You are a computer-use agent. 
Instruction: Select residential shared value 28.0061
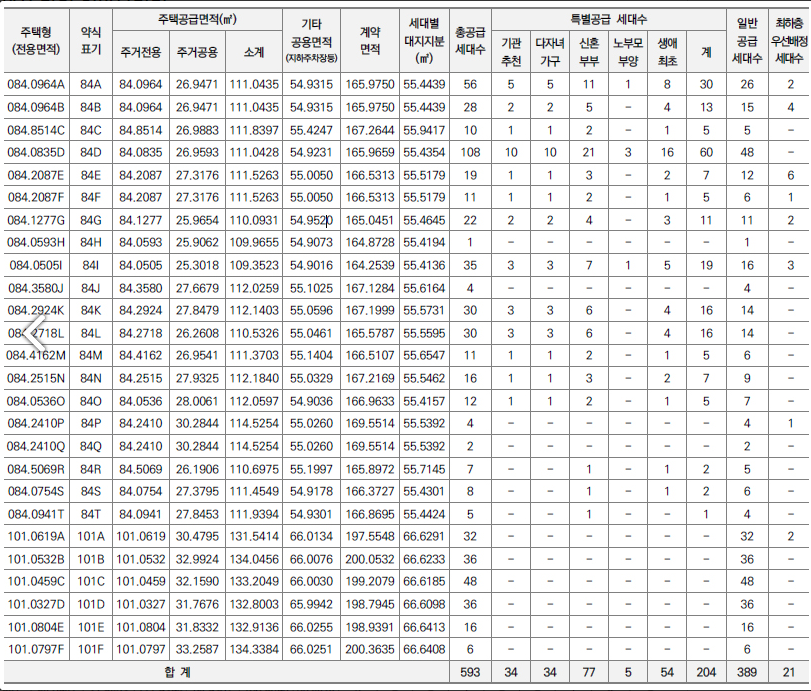point(197,401)
